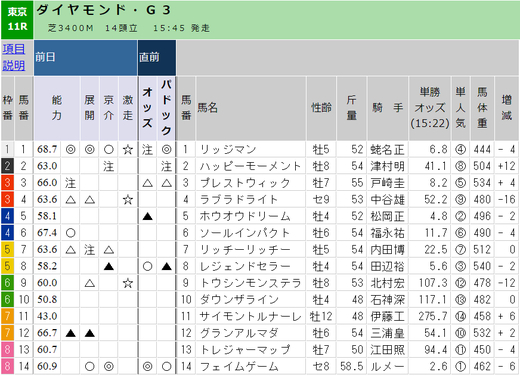Viewport: 520px width, 375px height.
Task: Select horse name トレジャーマップ
Action: (x=245, y=349)
